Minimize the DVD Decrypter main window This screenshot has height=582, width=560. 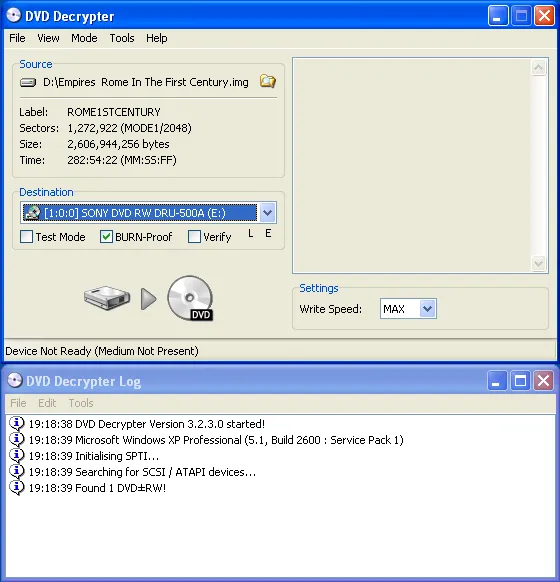[498, 16]
